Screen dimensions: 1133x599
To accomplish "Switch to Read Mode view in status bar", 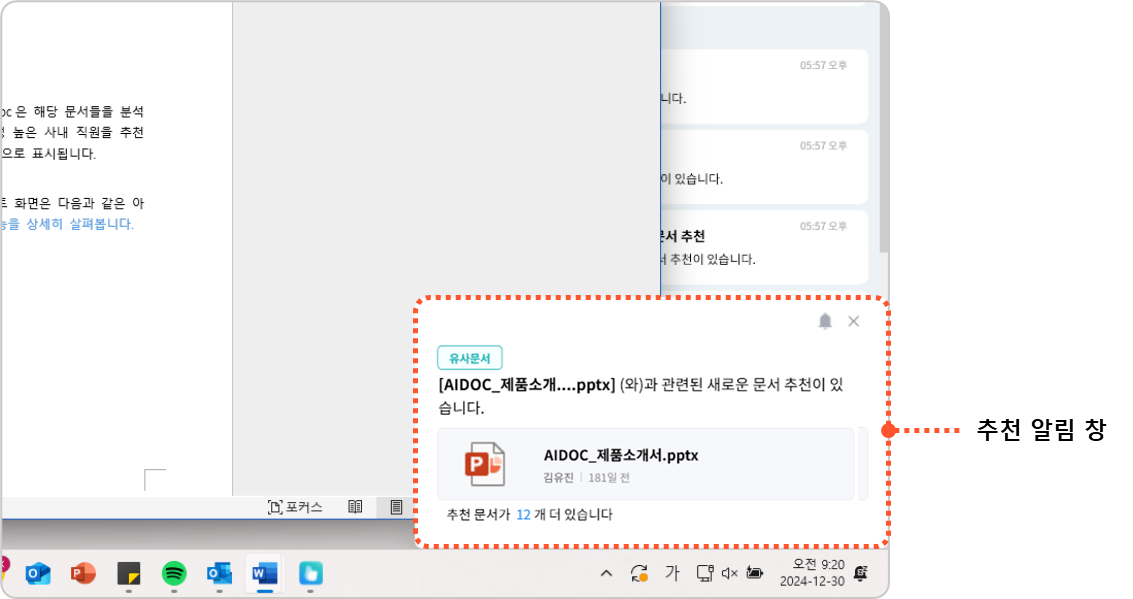I will 355,507.
